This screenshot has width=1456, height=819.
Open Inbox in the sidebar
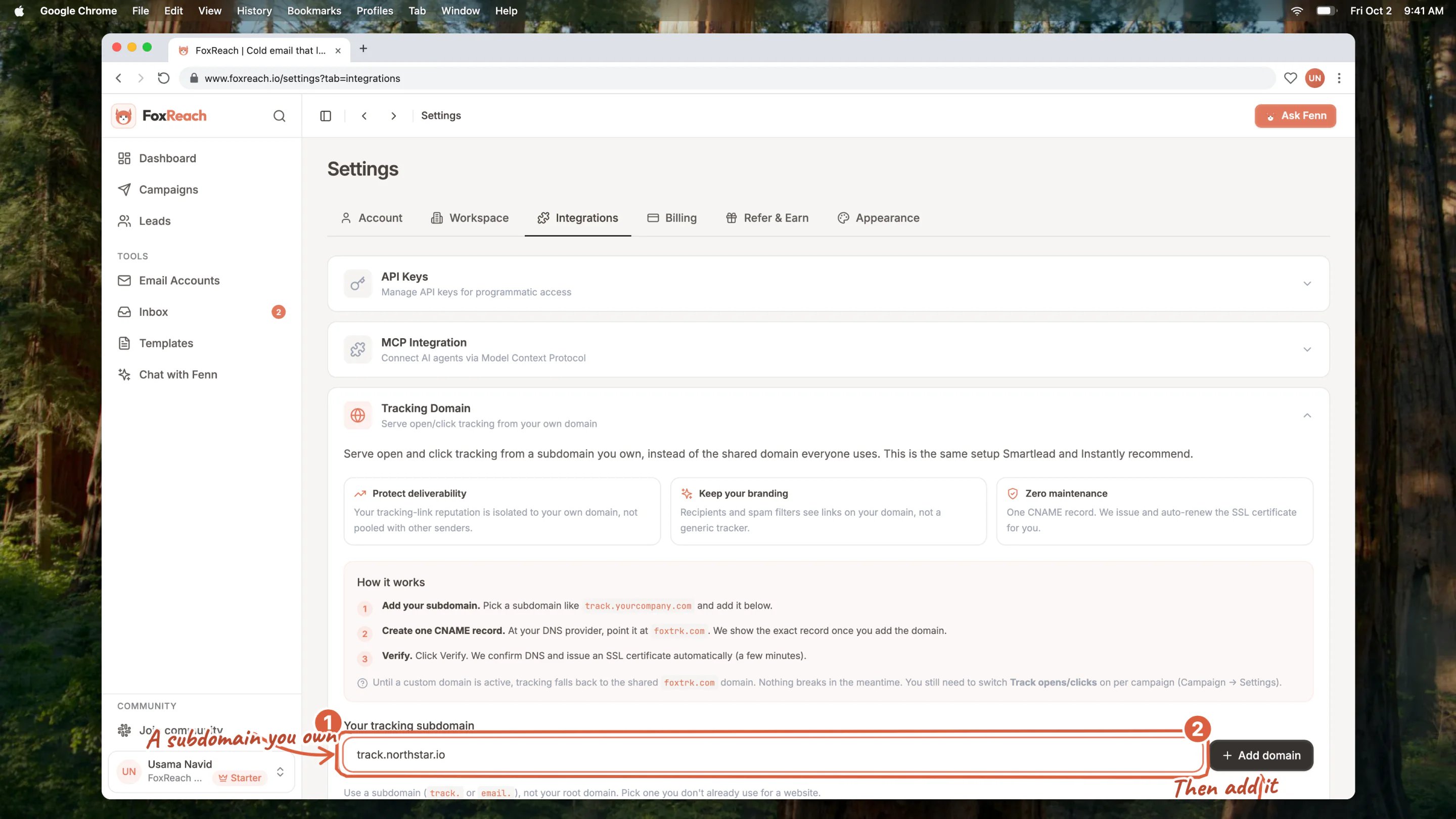[x=202, y=312]
